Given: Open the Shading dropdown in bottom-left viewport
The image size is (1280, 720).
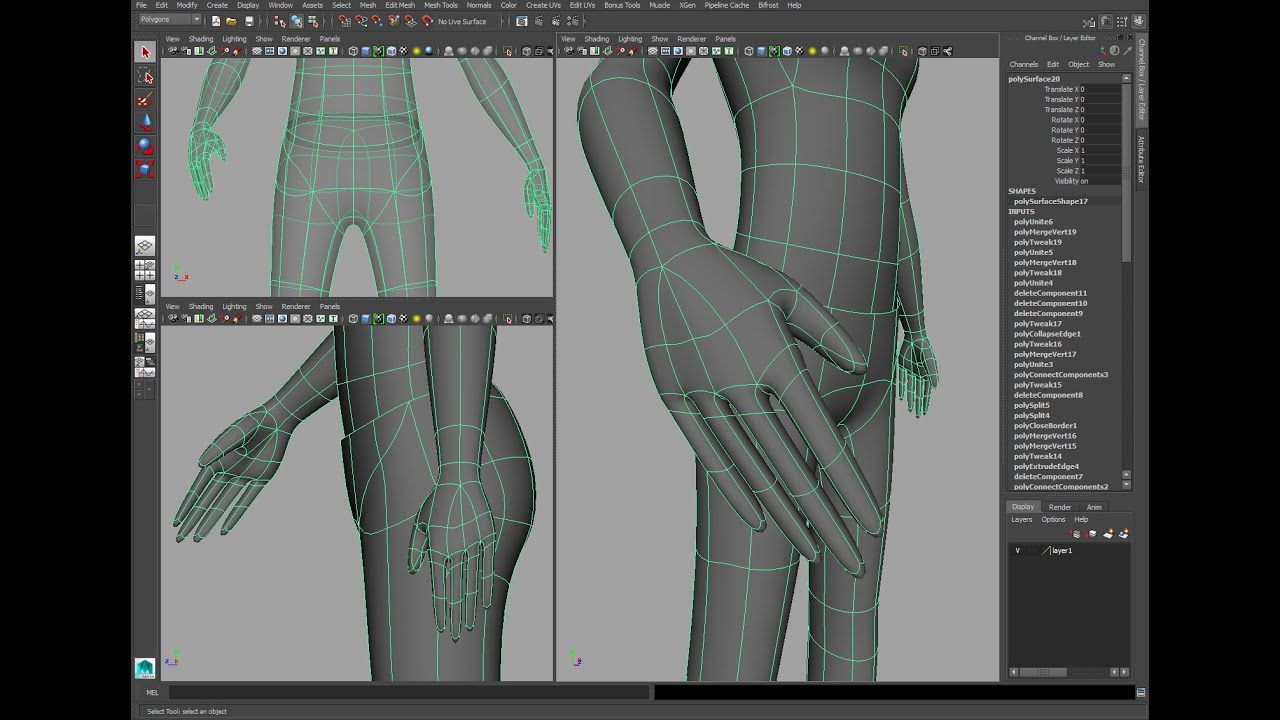Looking at the screenshot, I should [201, 306].
